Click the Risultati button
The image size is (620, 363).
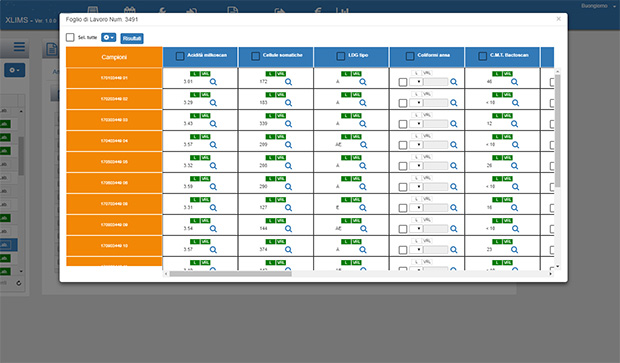point(132,38)
